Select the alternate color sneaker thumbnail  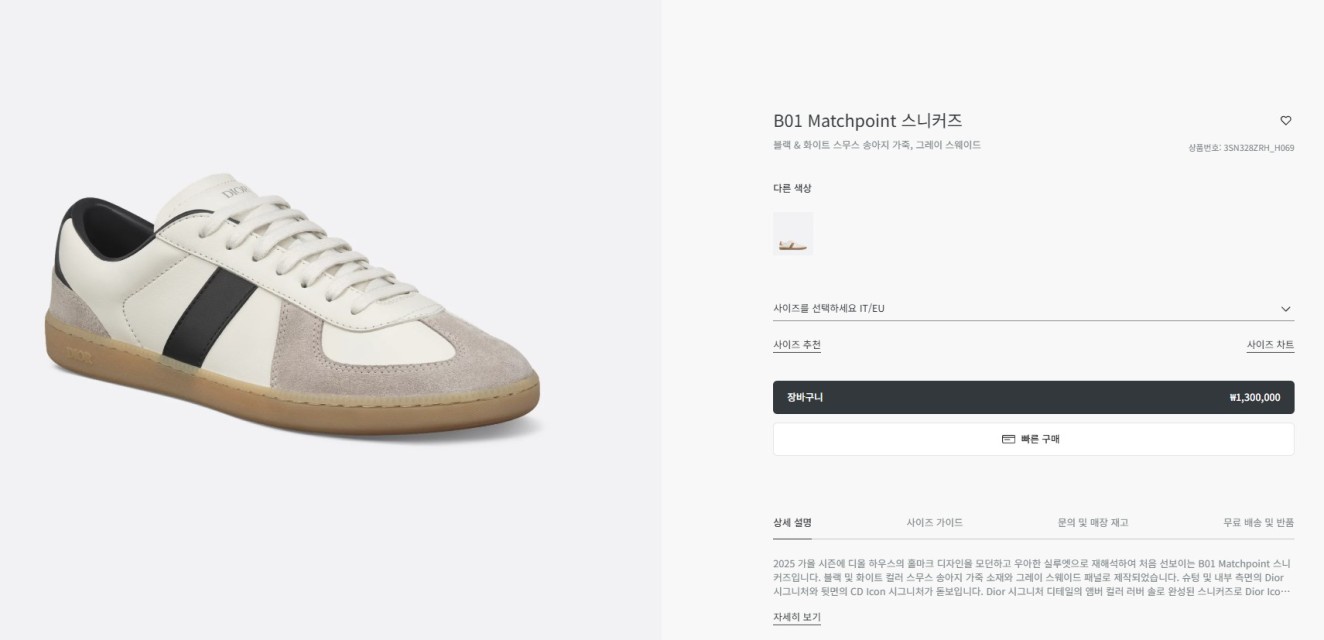pyautogui.click(x=793, y=234)
